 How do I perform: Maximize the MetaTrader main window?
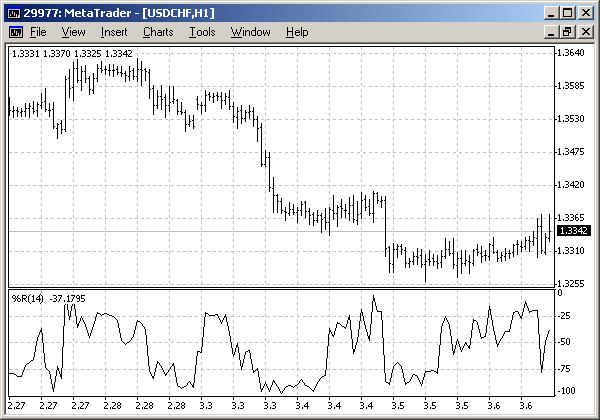click(x=567, y=13)
